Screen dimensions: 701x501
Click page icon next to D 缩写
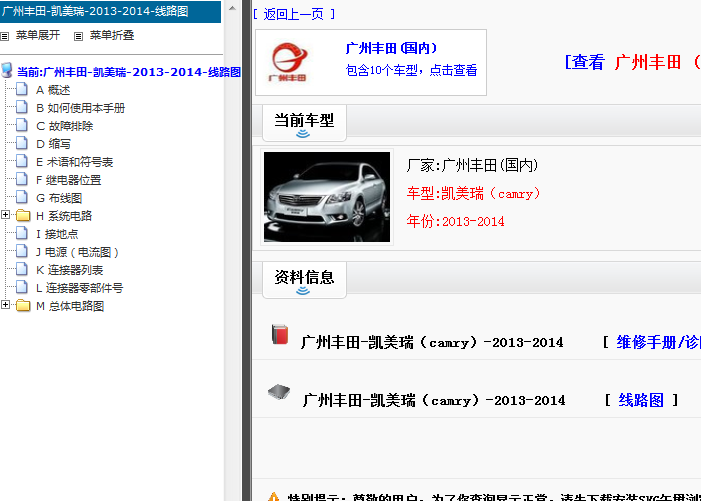point(21,143)
